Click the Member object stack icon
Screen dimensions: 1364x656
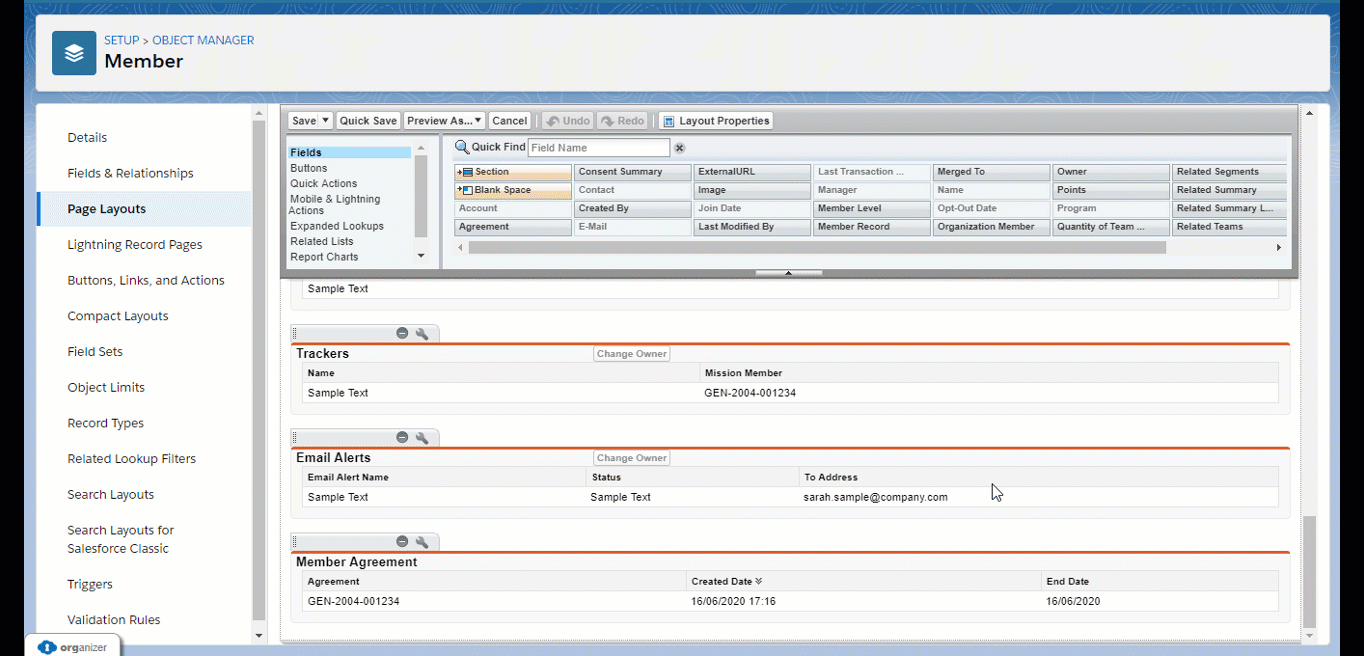coord(74,53)
